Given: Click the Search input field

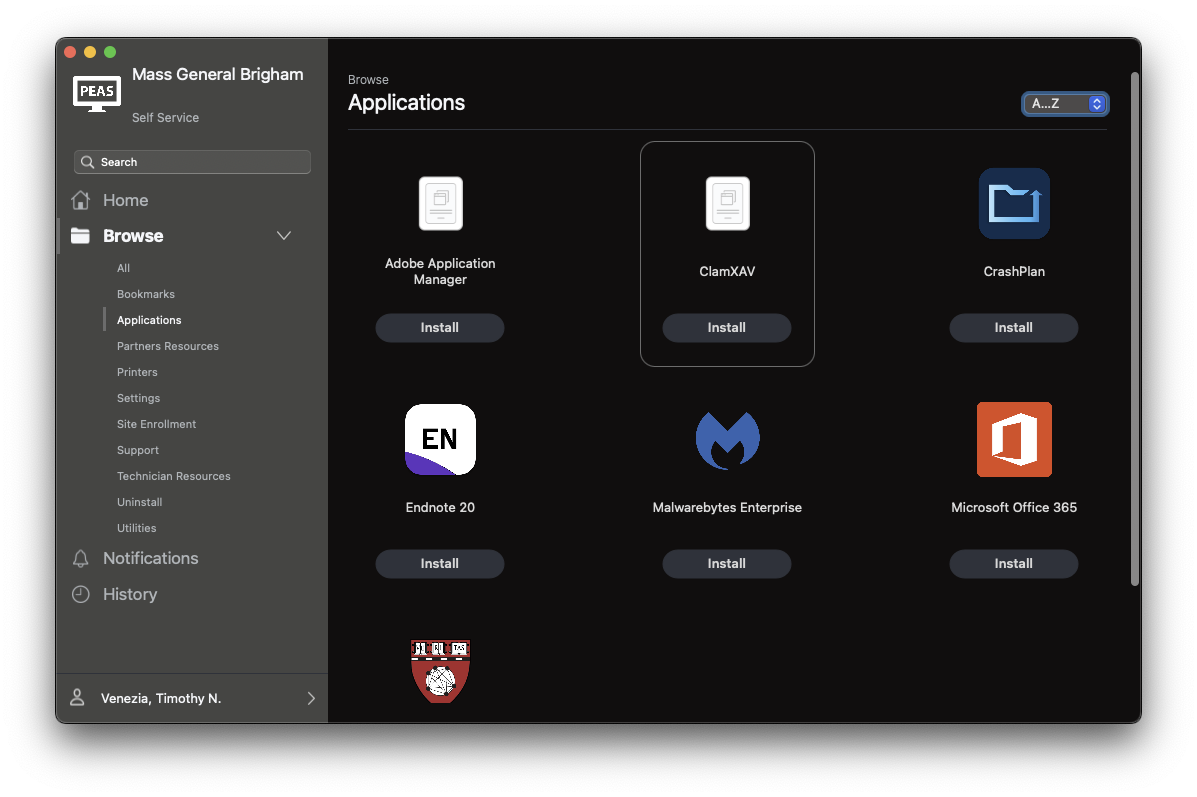Looking at the screenshot, I should [192, 162].
